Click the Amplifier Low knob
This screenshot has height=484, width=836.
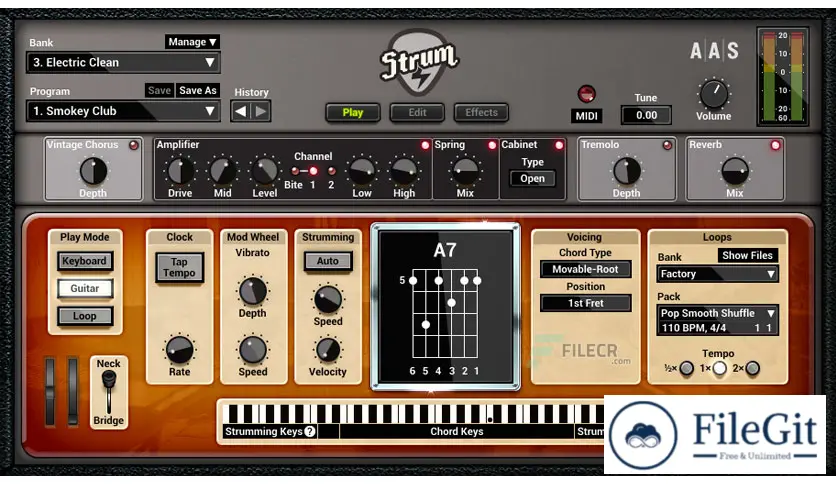[x=361, y=171]
